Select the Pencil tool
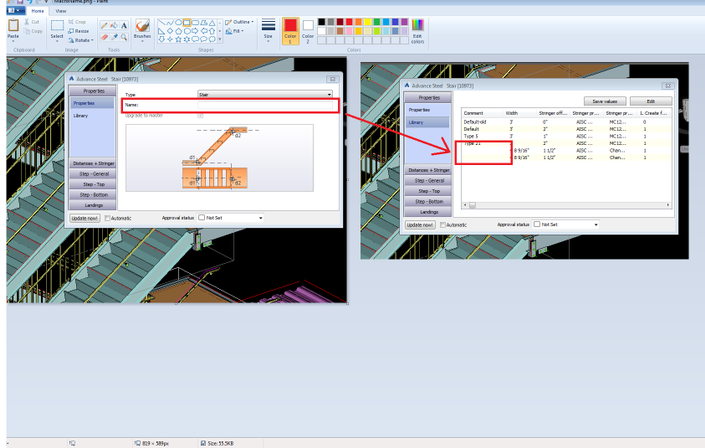705x448 pixels. point(104,25)
